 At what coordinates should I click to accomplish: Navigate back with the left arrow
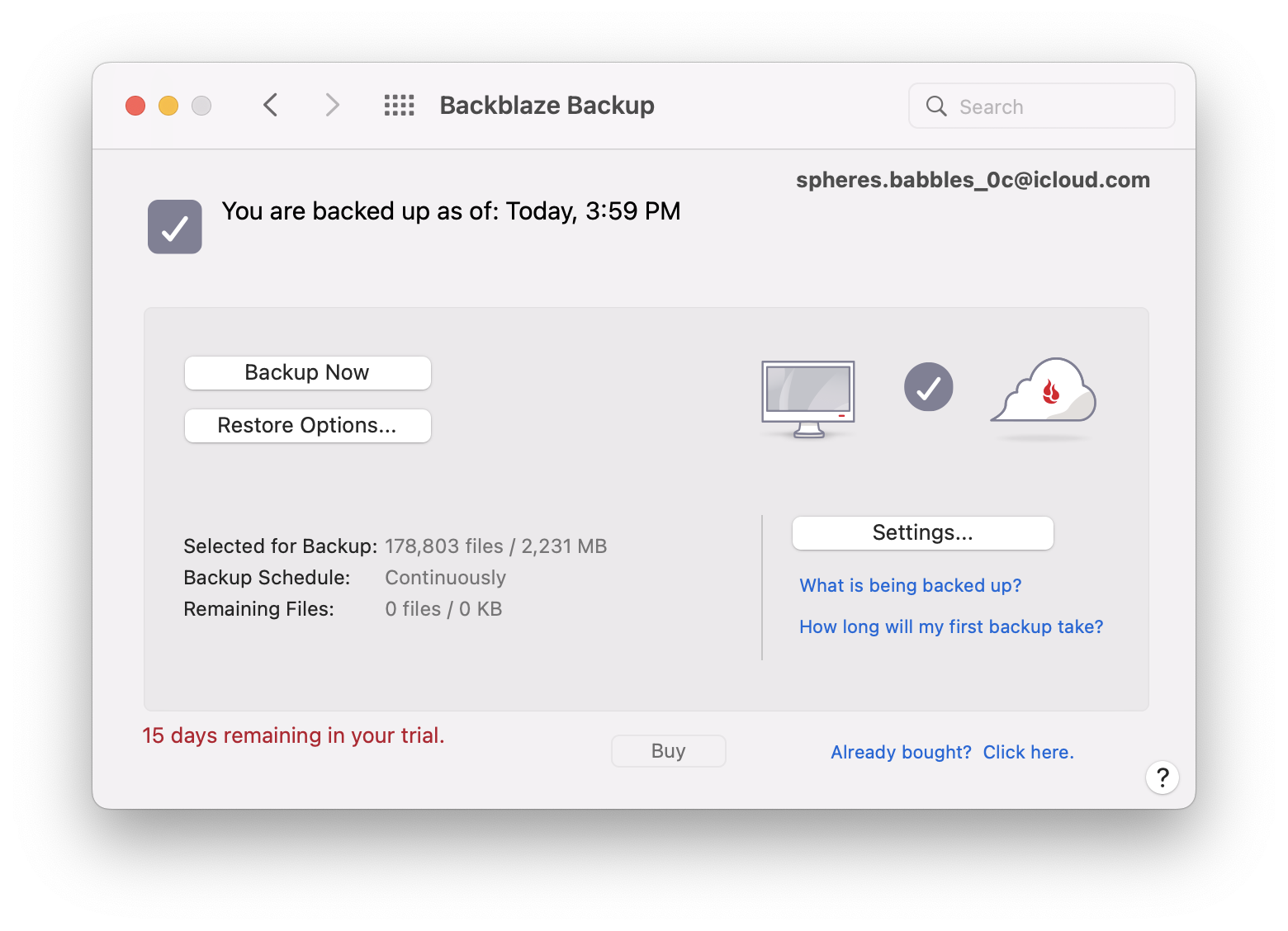271,105
